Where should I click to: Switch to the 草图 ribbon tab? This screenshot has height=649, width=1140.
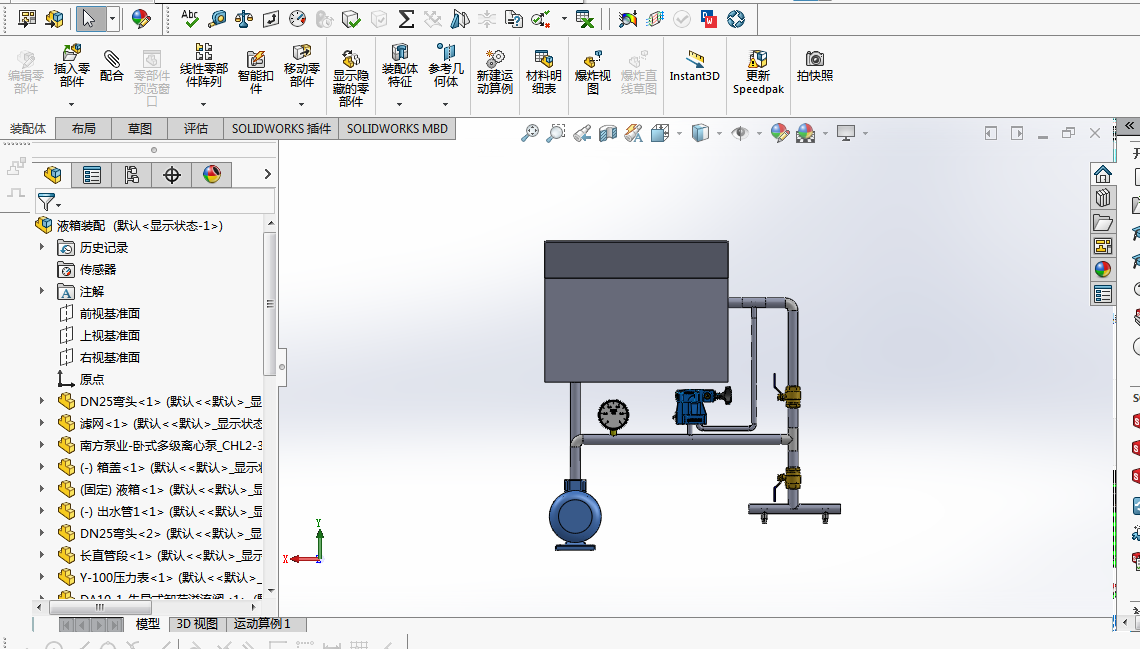140,129
